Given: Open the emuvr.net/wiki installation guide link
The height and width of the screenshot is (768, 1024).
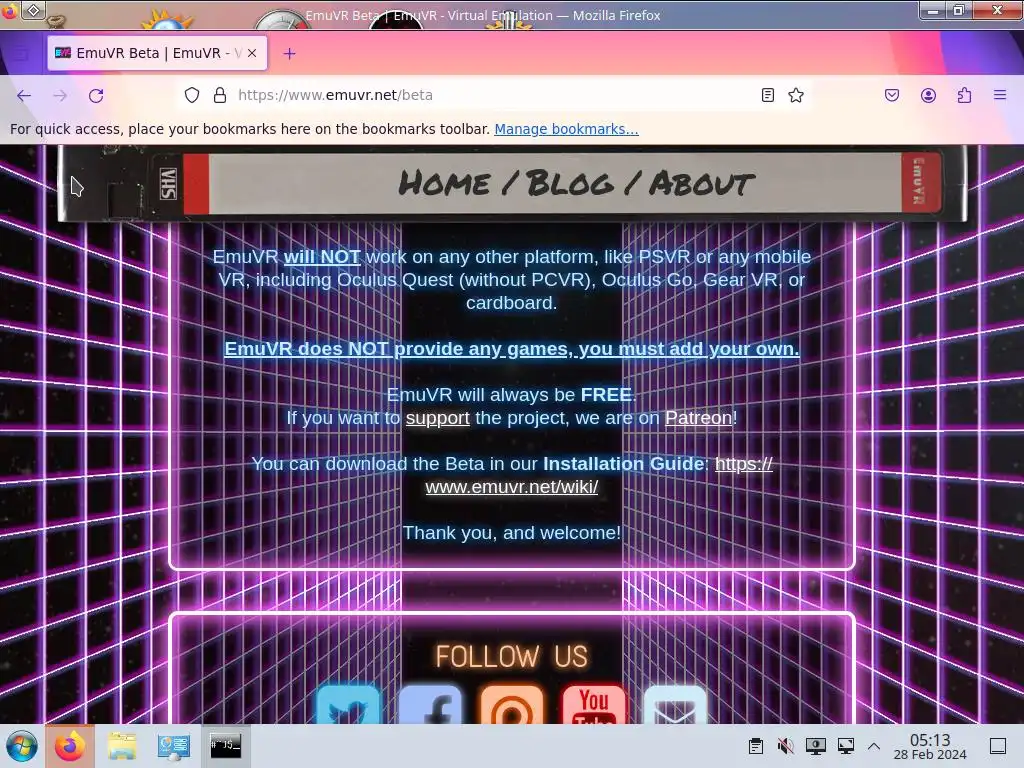Looking at the screenshot, I should [x=512, y=487].
